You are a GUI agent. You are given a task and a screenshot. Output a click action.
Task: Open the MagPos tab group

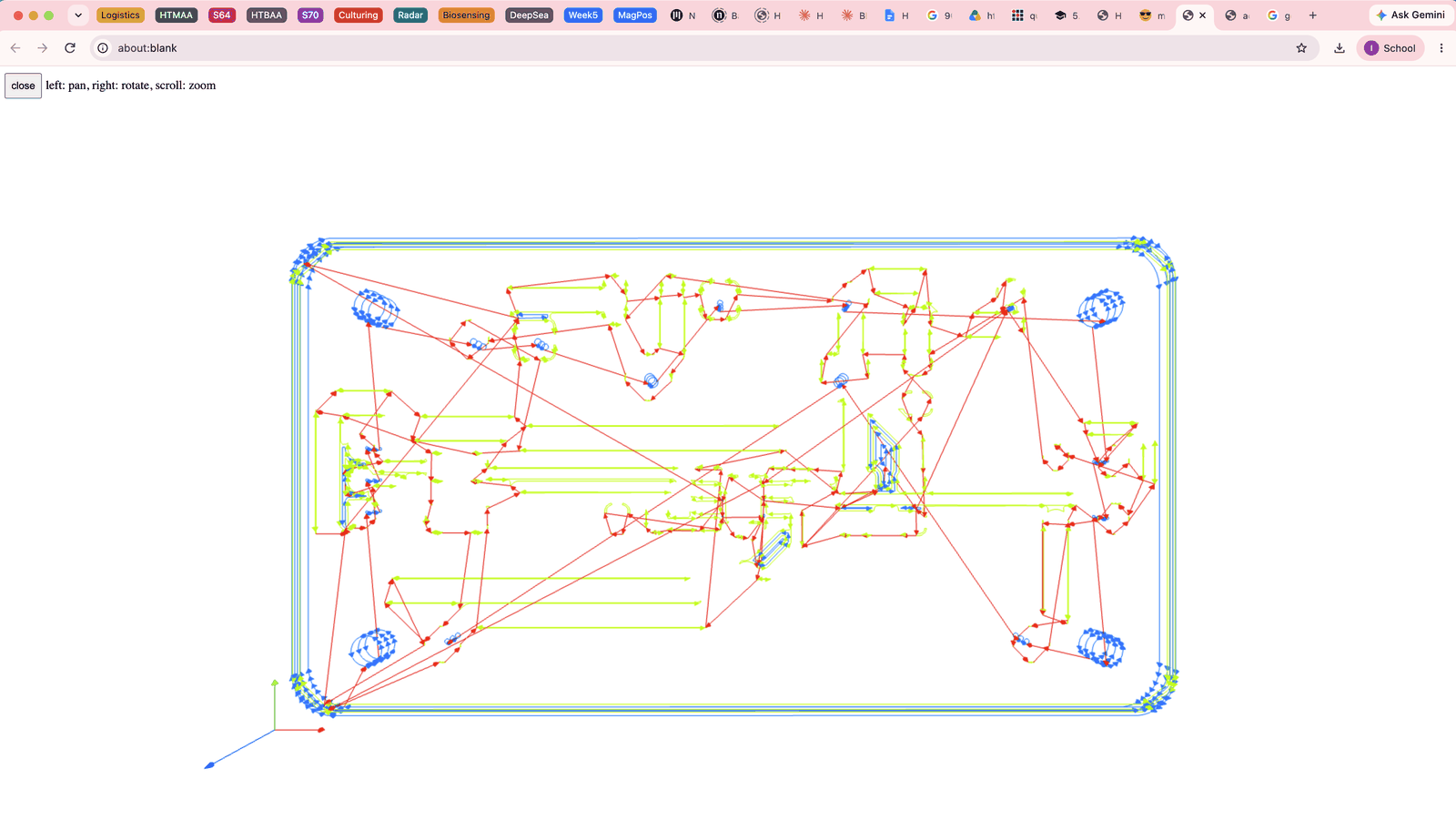pyautogui.click(x=635, y=15)
